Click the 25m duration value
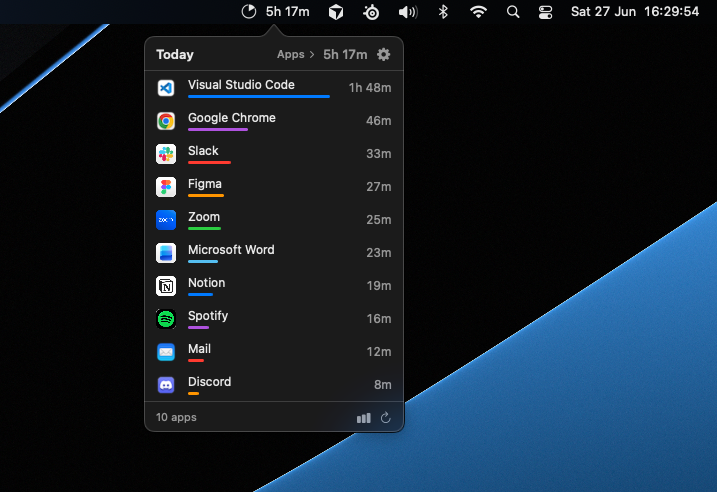 [379, 220]
